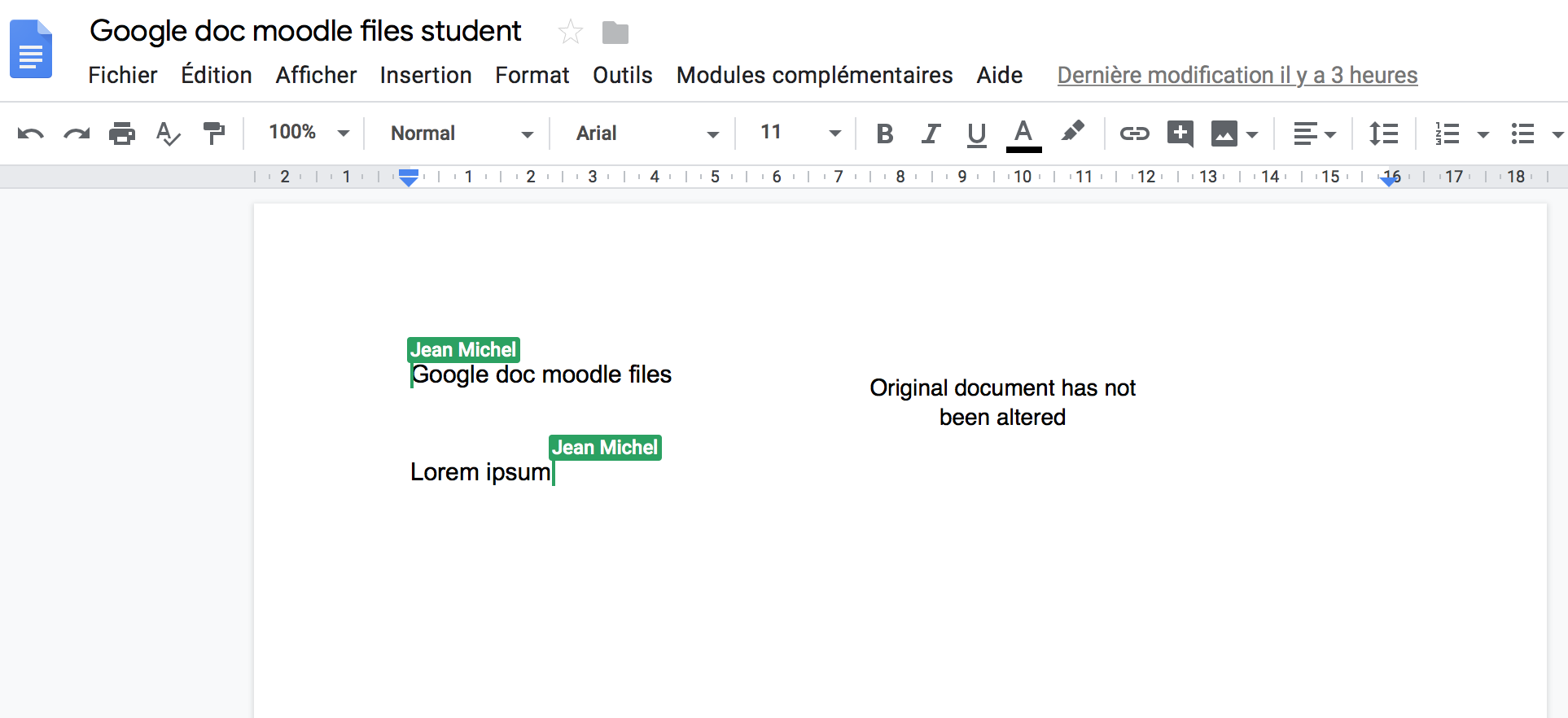Click the left indent marker on ruler
This screenshot has width=1568, height=718.
tap(409, 177)
